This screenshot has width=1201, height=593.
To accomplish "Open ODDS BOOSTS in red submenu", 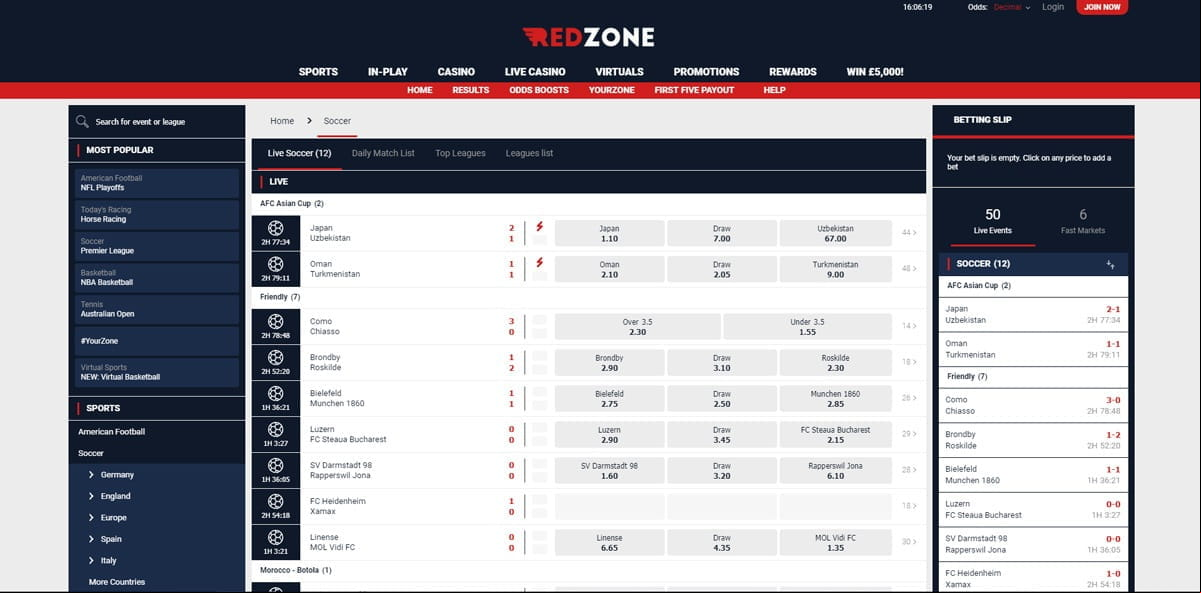I will 538,90.
